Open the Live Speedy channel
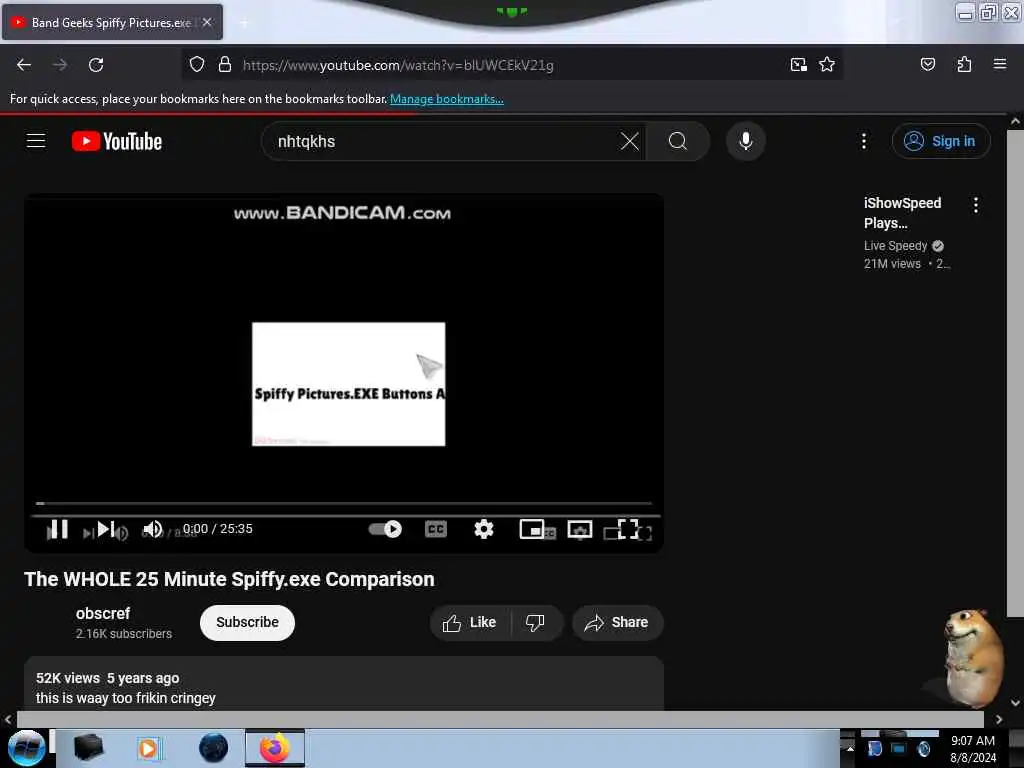 (895, 246)
